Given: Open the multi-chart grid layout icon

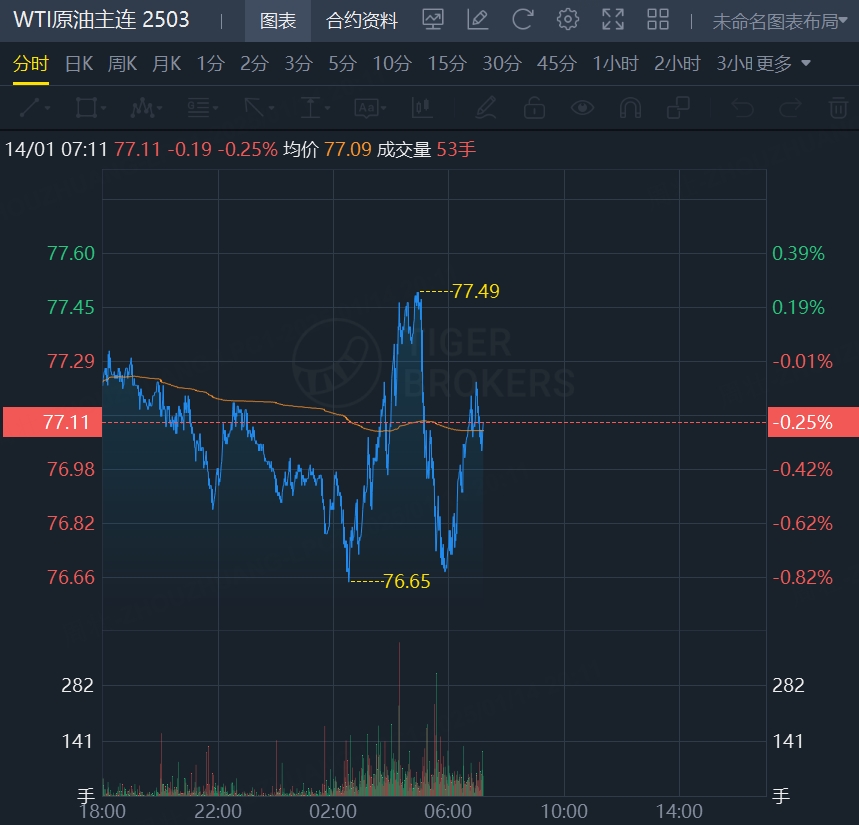Looking at the screenshot, I should [x=658, y=19].
